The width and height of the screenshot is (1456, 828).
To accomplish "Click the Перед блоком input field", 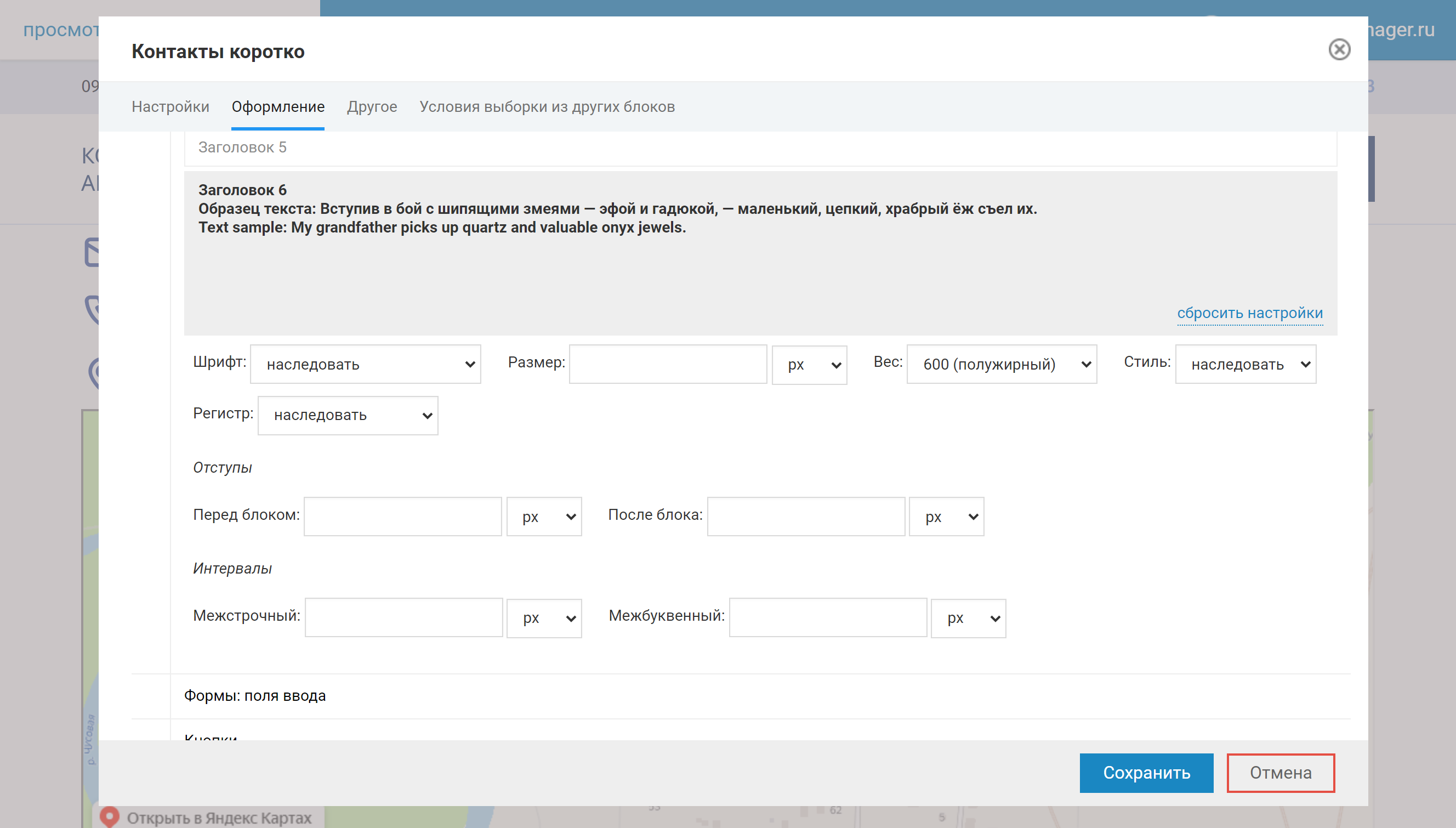I will (402, 517).
